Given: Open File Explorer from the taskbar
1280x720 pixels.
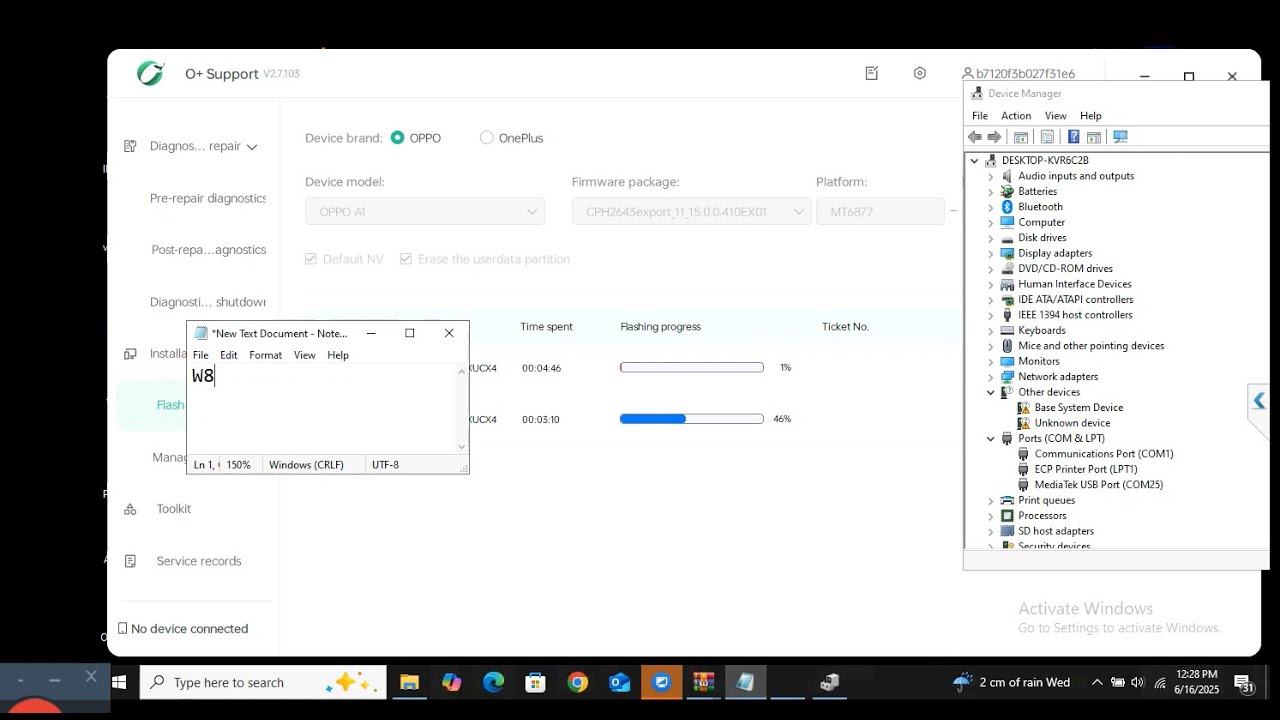Looking at the screenshot, I should 409,683.
